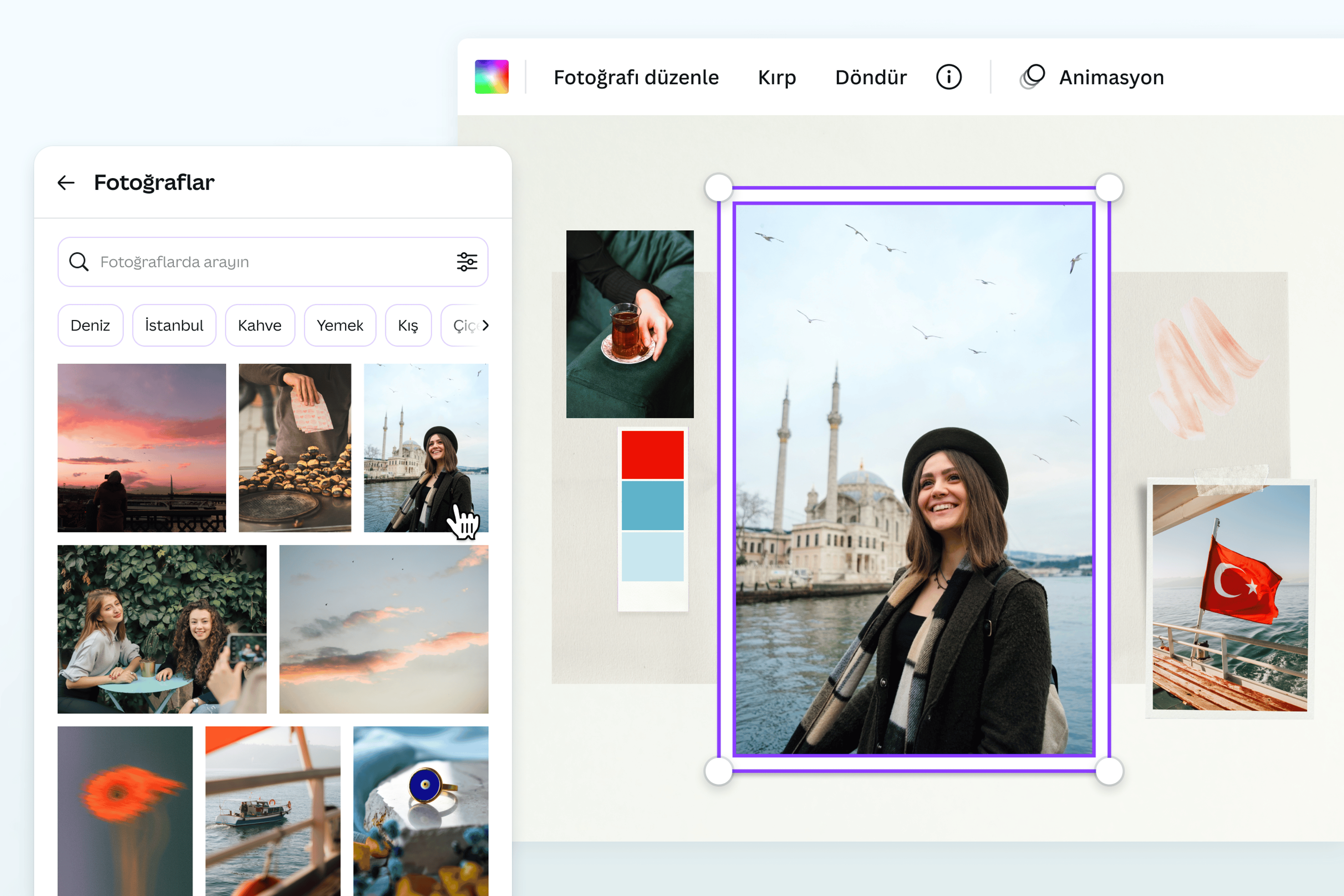Select the Yemek category chip

click(340, 325)
